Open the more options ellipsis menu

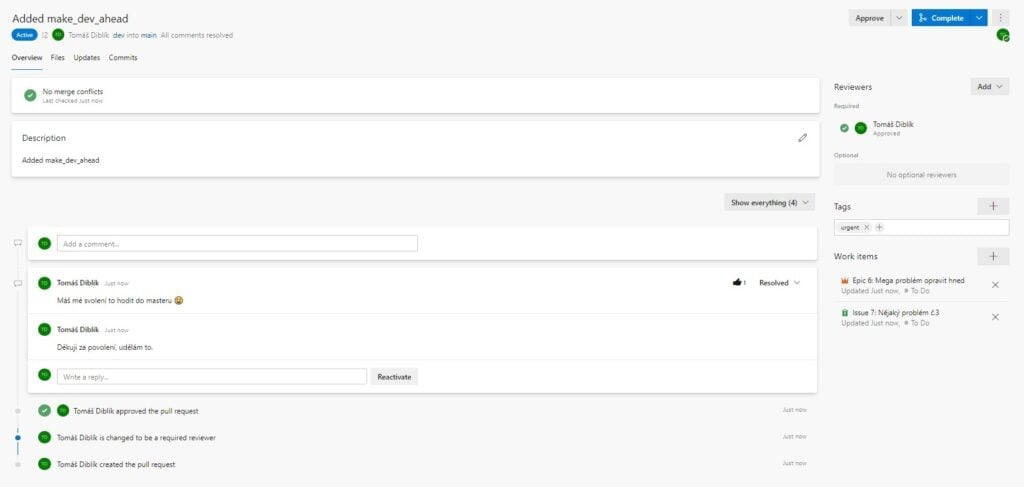(1001, 18)
